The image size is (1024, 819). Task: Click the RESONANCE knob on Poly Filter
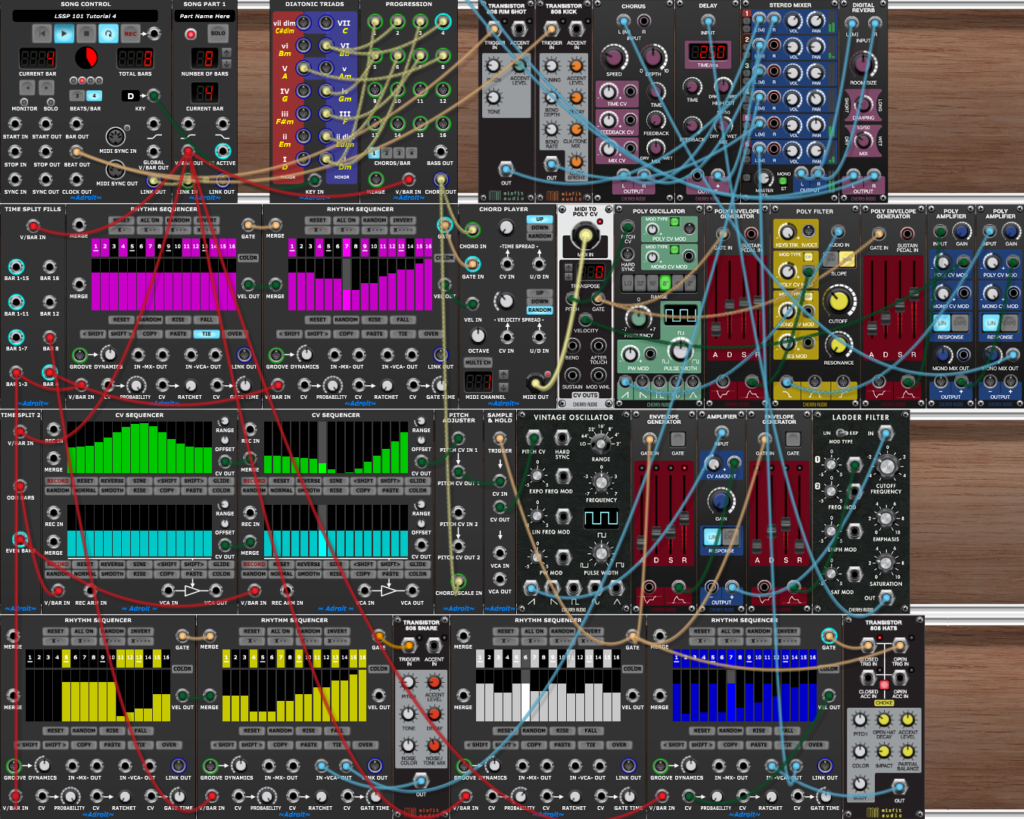point(838,345)
